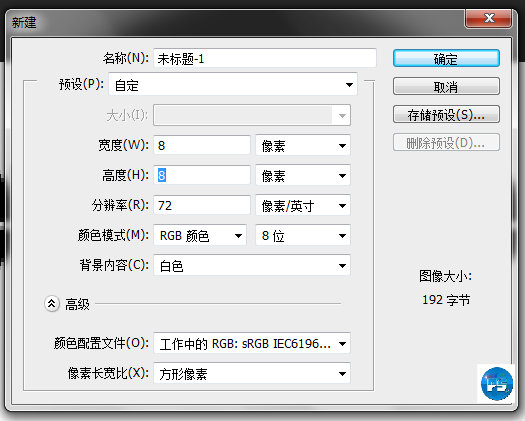Image resolution: width=525 pixels, height=421 pixels.
Task: Open the 宽度 unit dropdown 像素
Action: (303, 145)
